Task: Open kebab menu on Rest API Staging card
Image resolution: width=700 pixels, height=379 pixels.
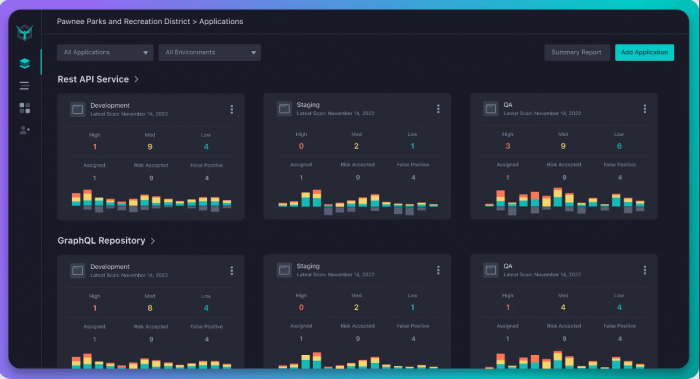Action: (x=438, y=109)
